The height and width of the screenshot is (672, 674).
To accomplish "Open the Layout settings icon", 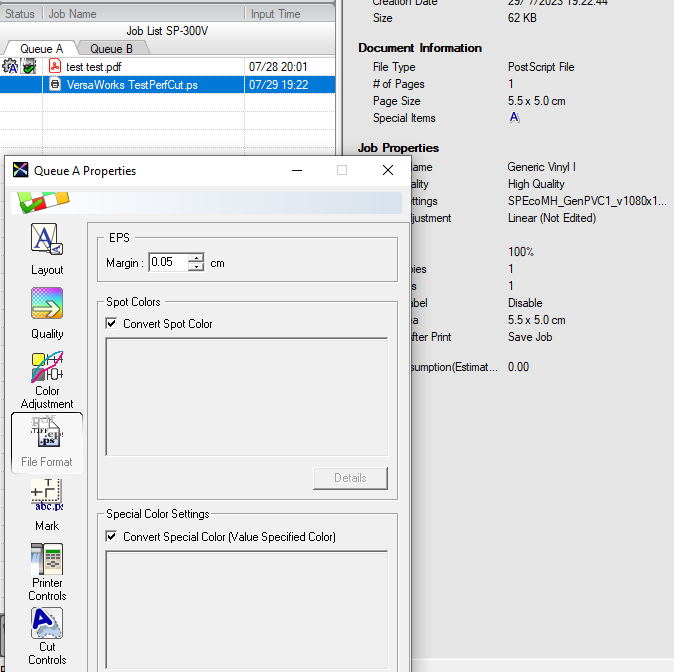I will (x=47, y=239).
